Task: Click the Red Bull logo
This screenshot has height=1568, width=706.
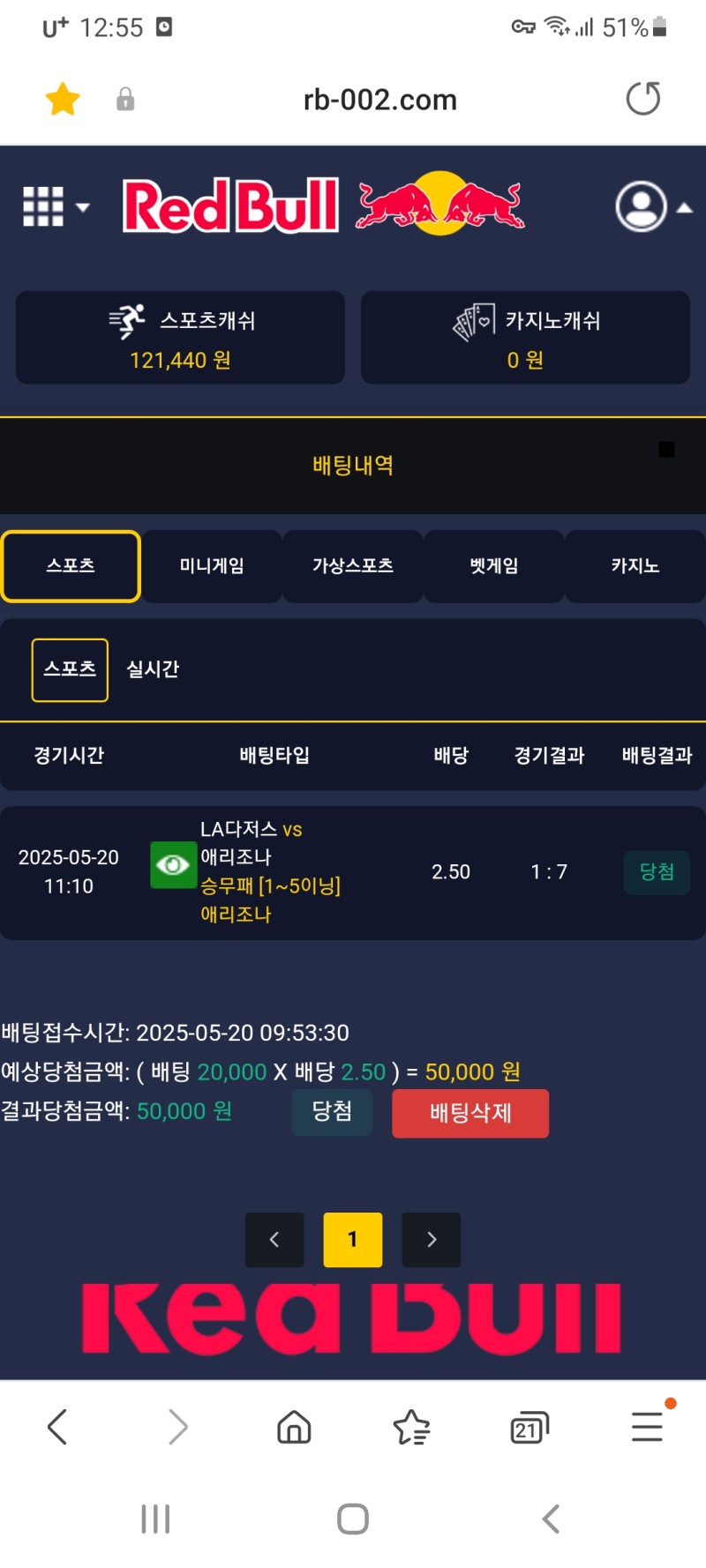Action: (x=322, y=205)
